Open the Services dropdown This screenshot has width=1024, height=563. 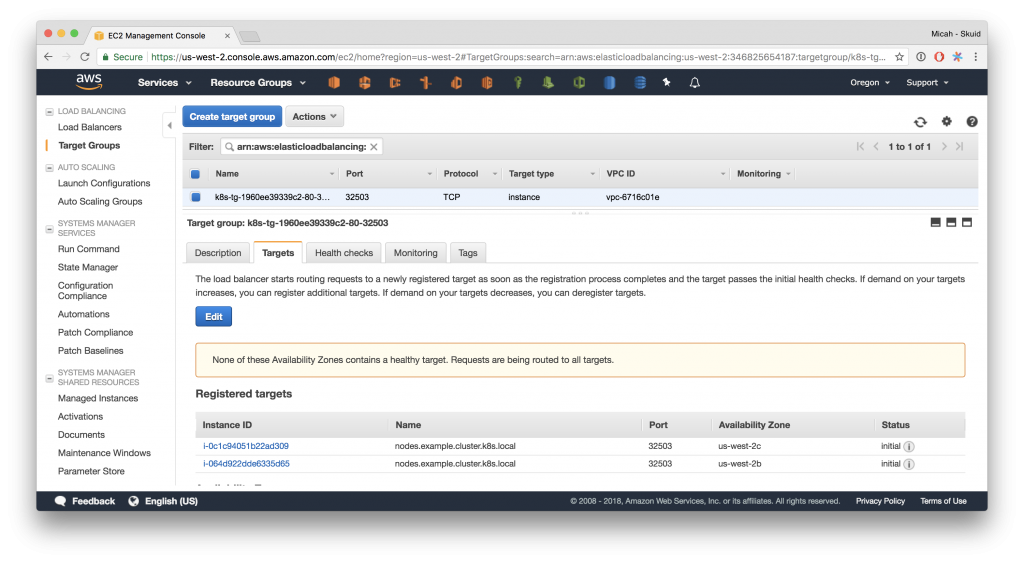[165, 82]
